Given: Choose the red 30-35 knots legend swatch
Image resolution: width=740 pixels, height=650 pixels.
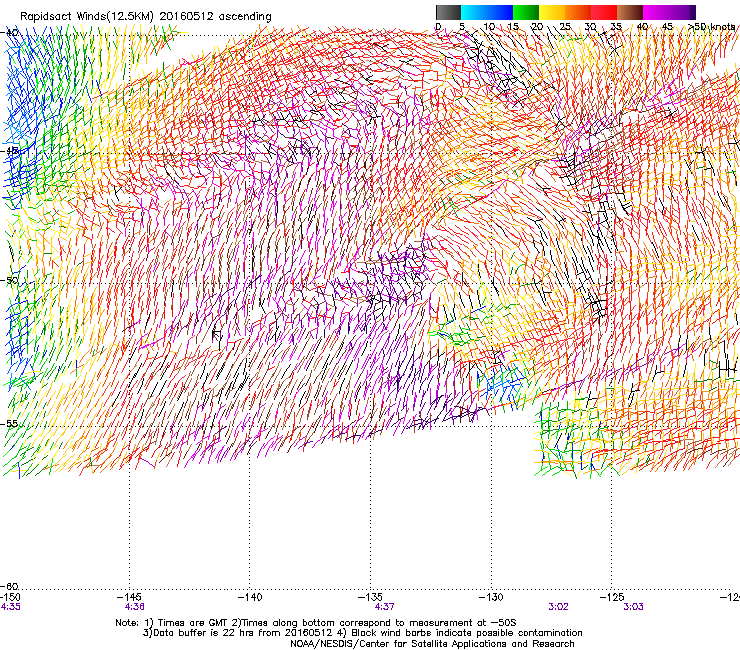Looking at the screenshot, I should pyautogui.click(x=604, y=12).
